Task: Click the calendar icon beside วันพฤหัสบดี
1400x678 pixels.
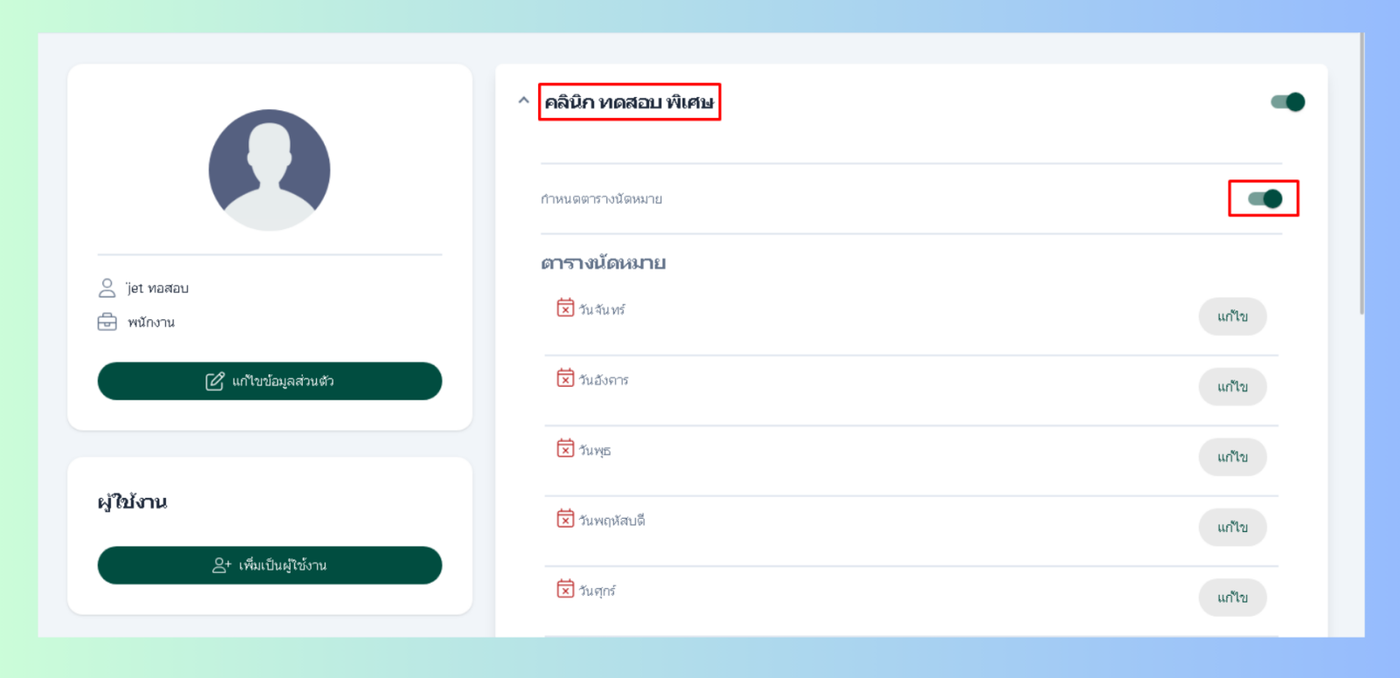Action: click(565, 518)
